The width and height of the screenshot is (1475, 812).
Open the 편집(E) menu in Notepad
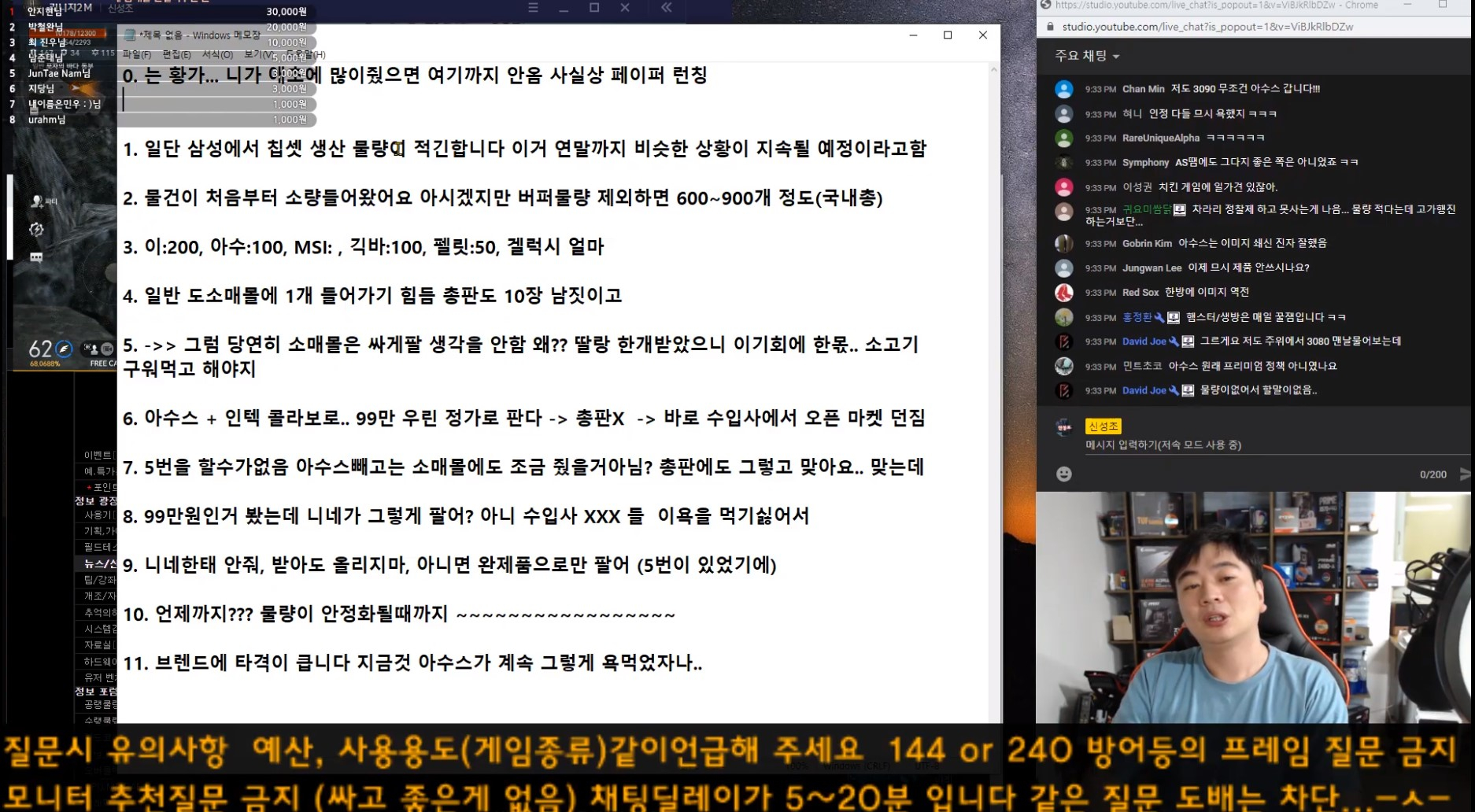coord(176,54)
